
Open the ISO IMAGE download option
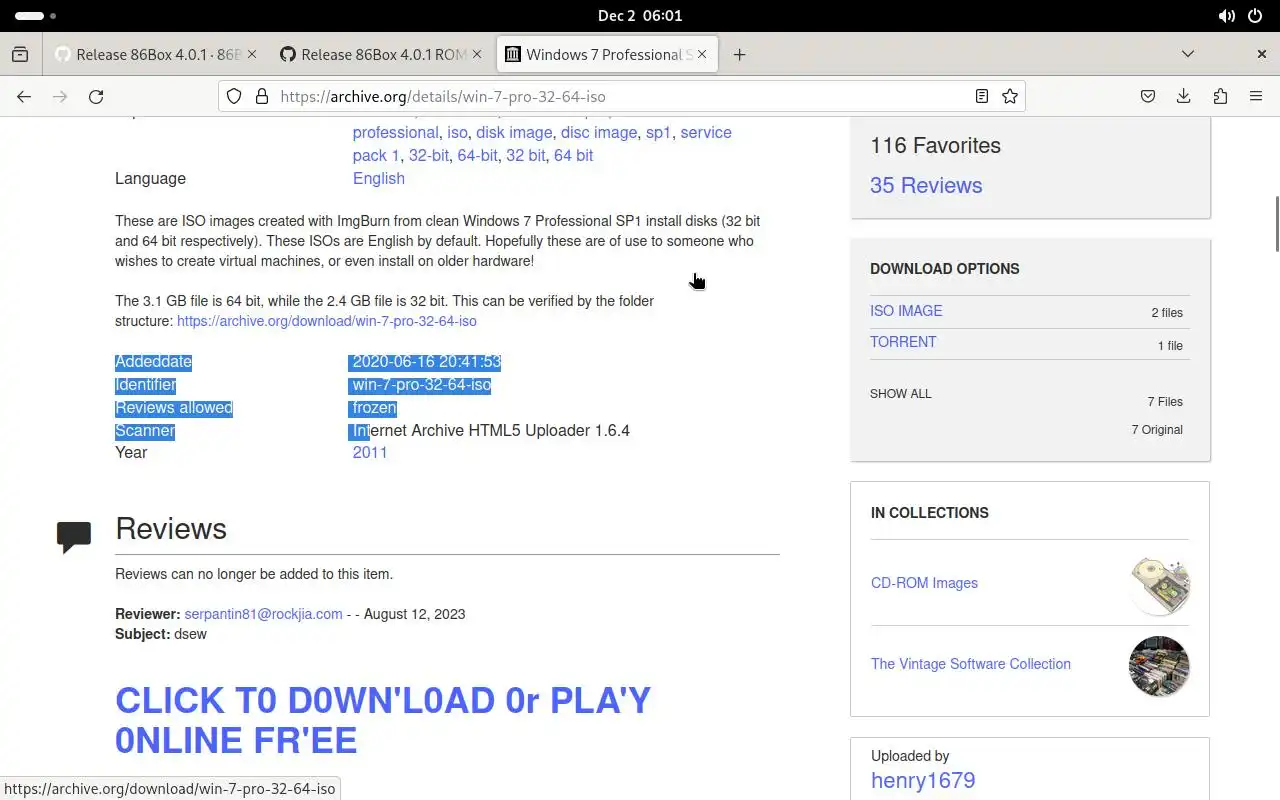click(906, 311)
